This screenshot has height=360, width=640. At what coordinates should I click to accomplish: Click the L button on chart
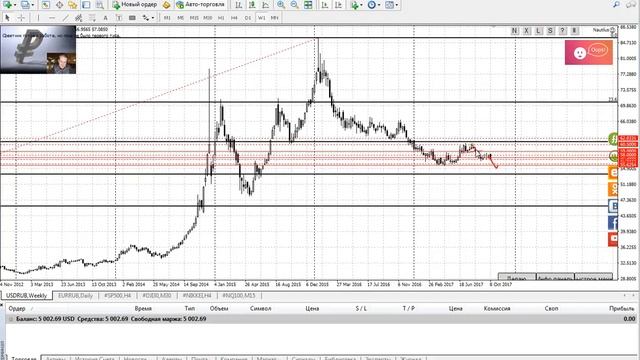click(538, 31)
